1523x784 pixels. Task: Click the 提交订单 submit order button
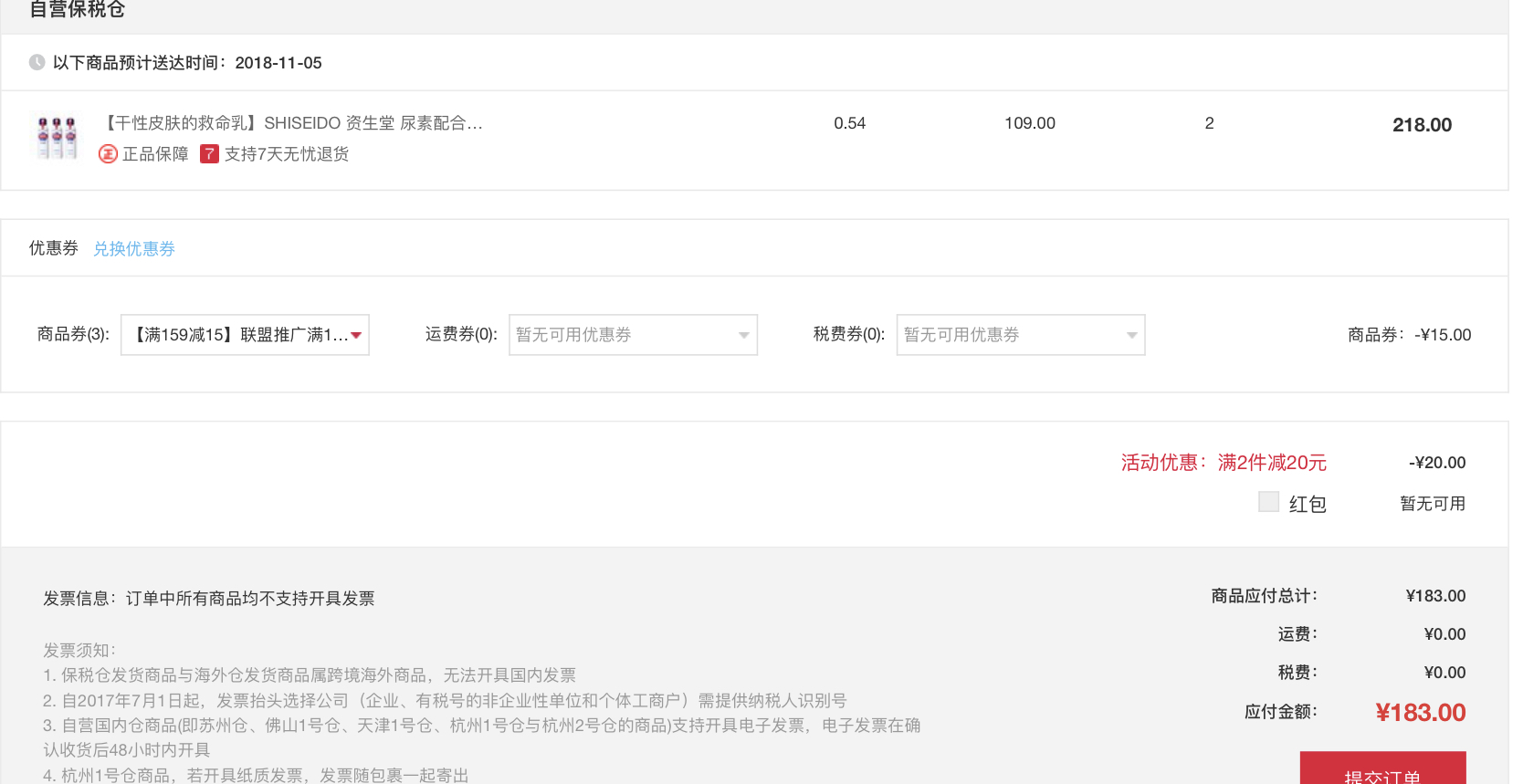point(1382,768)
